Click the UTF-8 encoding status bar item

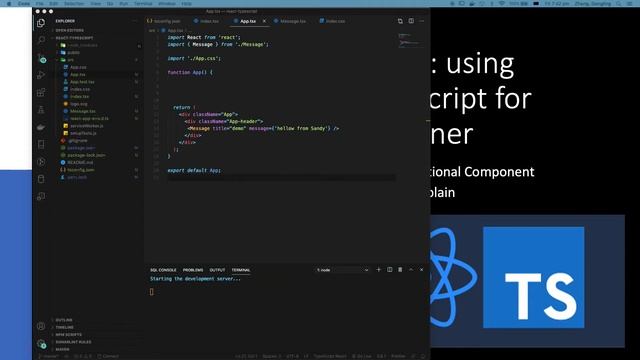(x=292, y=356)
